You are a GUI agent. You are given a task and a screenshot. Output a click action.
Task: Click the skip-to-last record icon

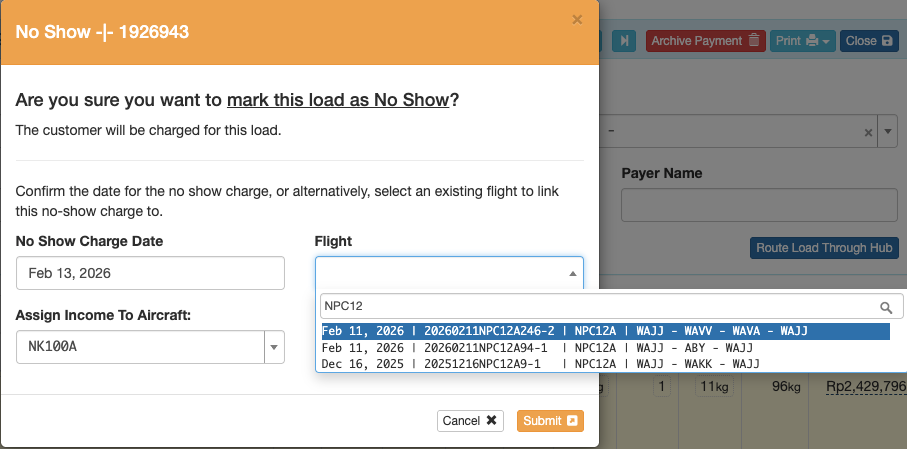624,41
